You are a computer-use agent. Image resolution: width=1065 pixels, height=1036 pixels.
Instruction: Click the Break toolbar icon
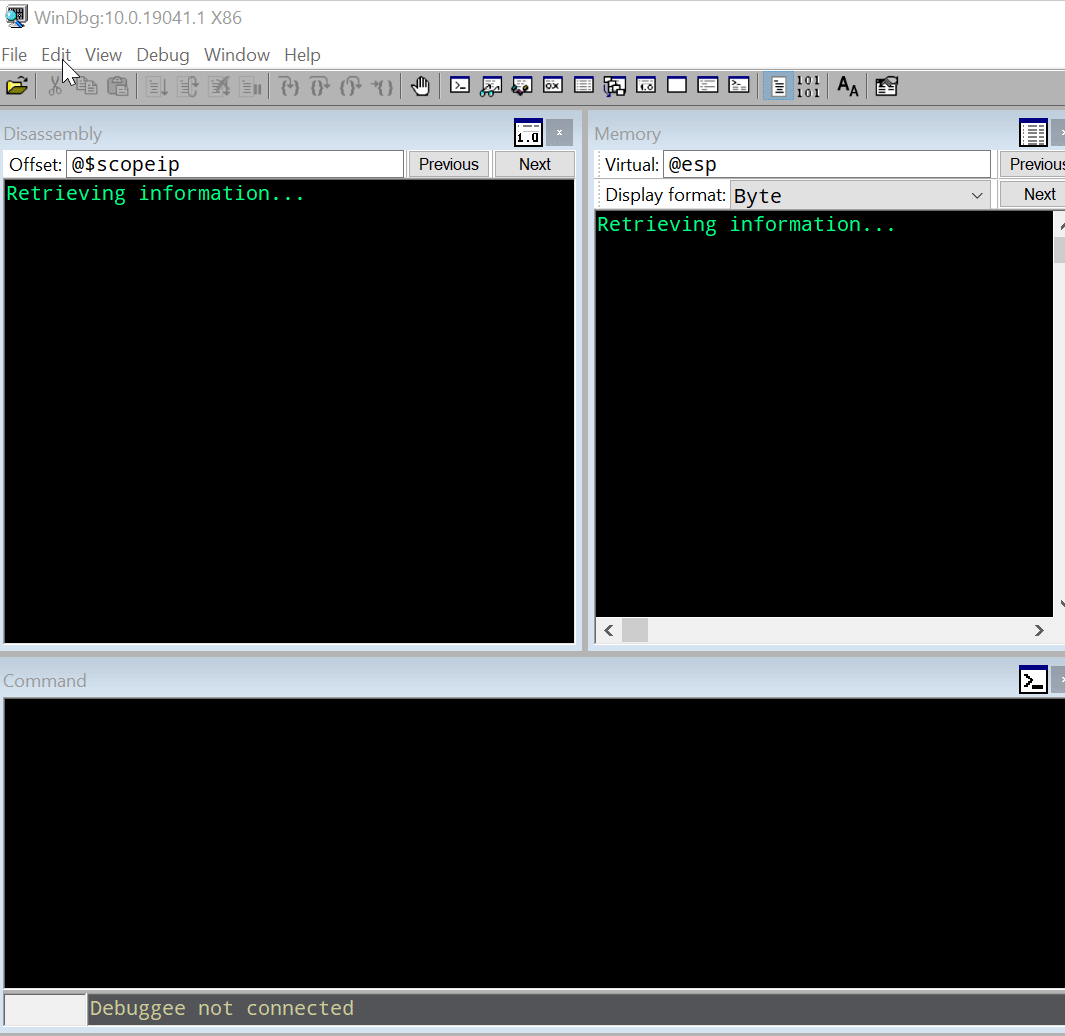pos(251,86)
